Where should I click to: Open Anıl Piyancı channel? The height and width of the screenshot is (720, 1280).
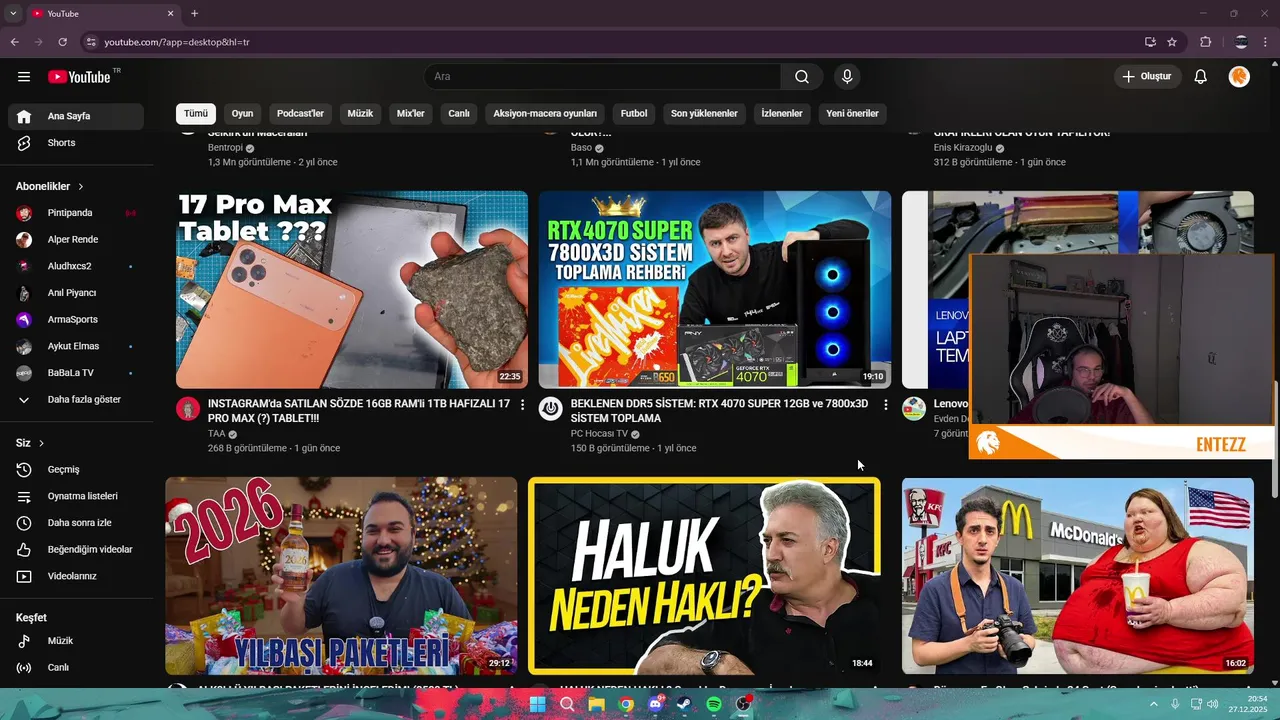76,293
